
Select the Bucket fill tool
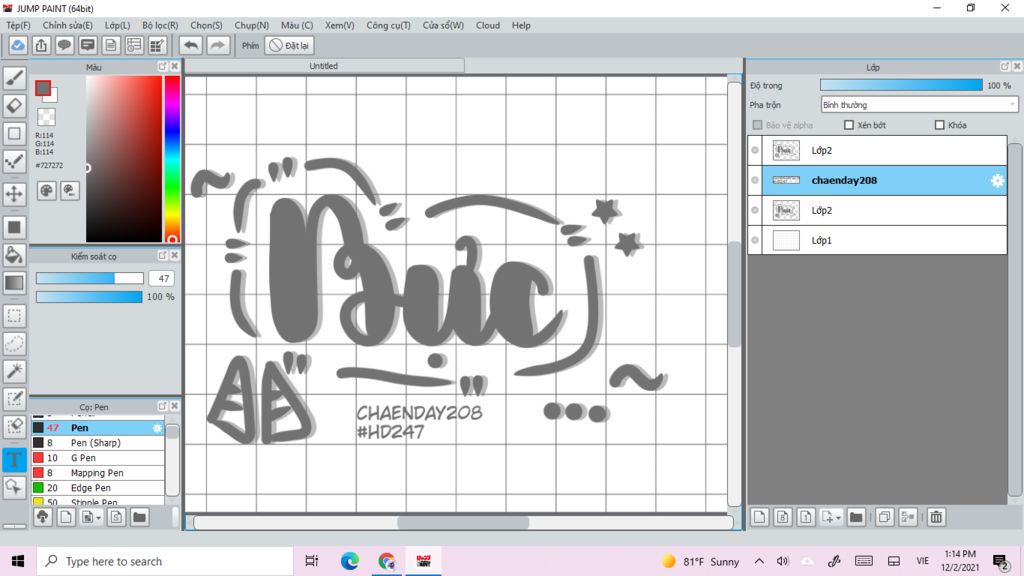coord(14,255)
